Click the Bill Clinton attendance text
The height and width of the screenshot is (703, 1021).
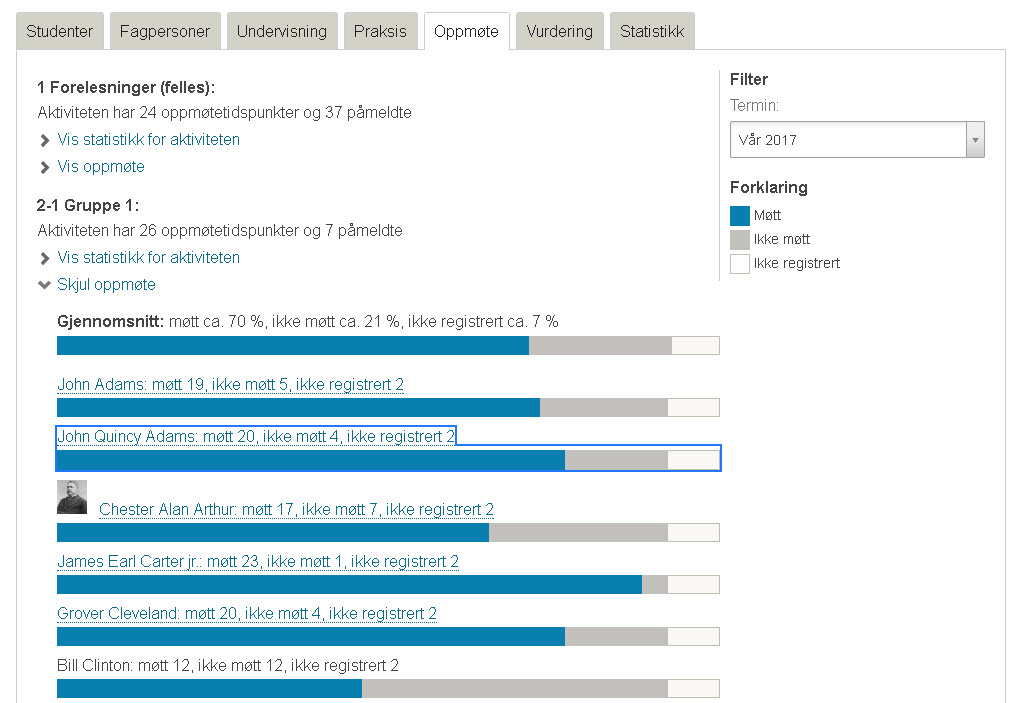coord(228,666)
